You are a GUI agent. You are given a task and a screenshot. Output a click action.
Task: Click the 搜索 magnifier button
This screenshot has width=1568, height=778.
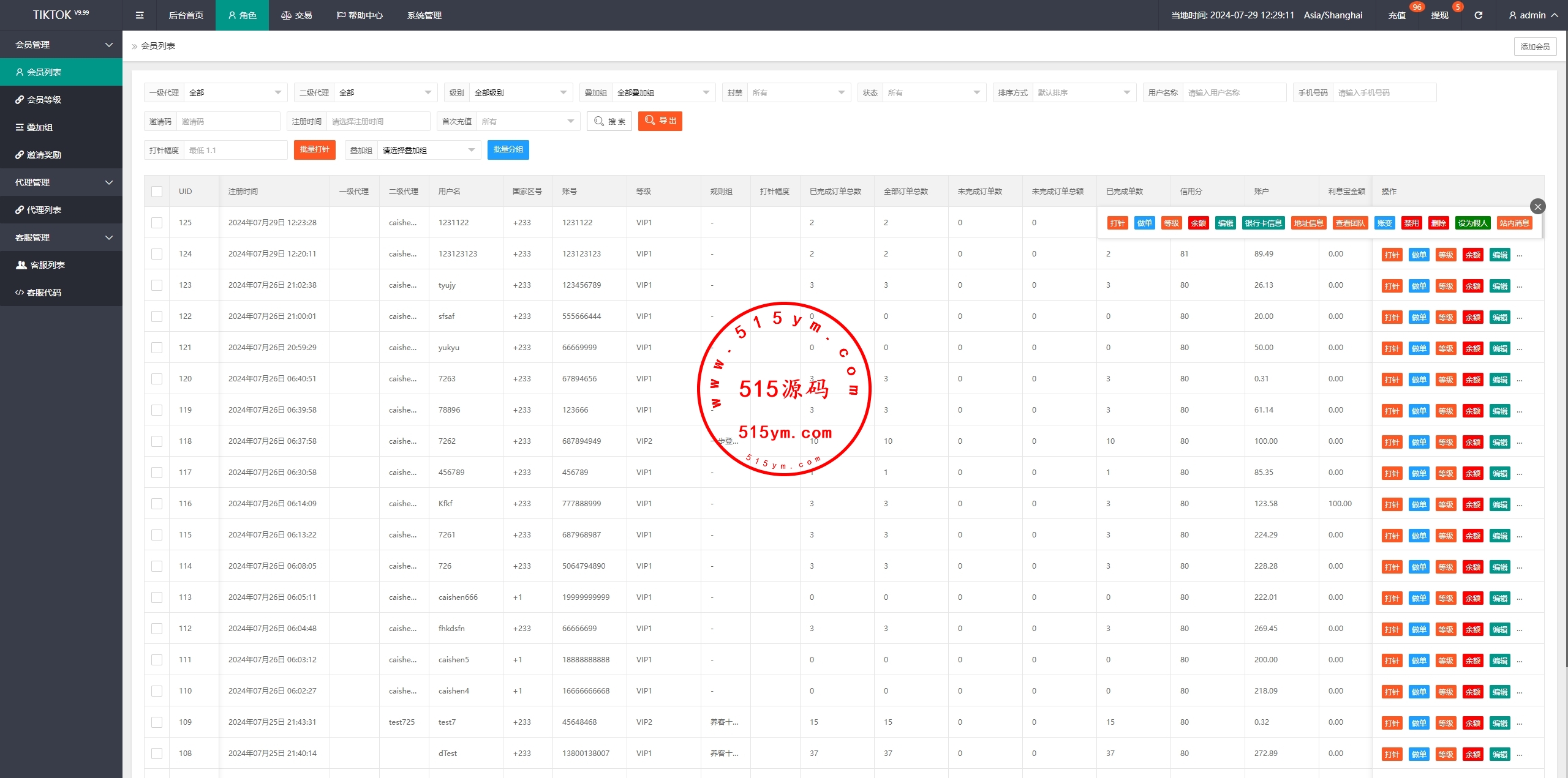[609, 121]
